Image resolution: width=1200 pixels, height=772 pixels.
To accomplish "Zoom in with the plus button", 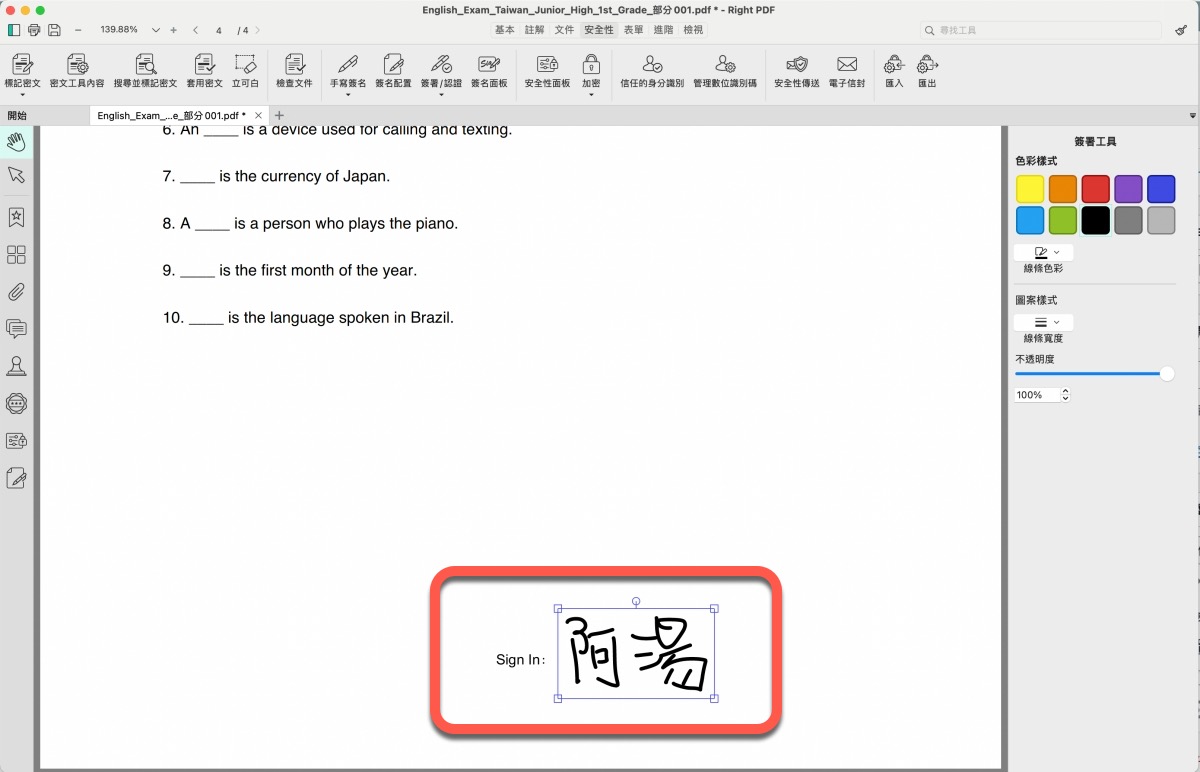I will [x=173, y=30].
